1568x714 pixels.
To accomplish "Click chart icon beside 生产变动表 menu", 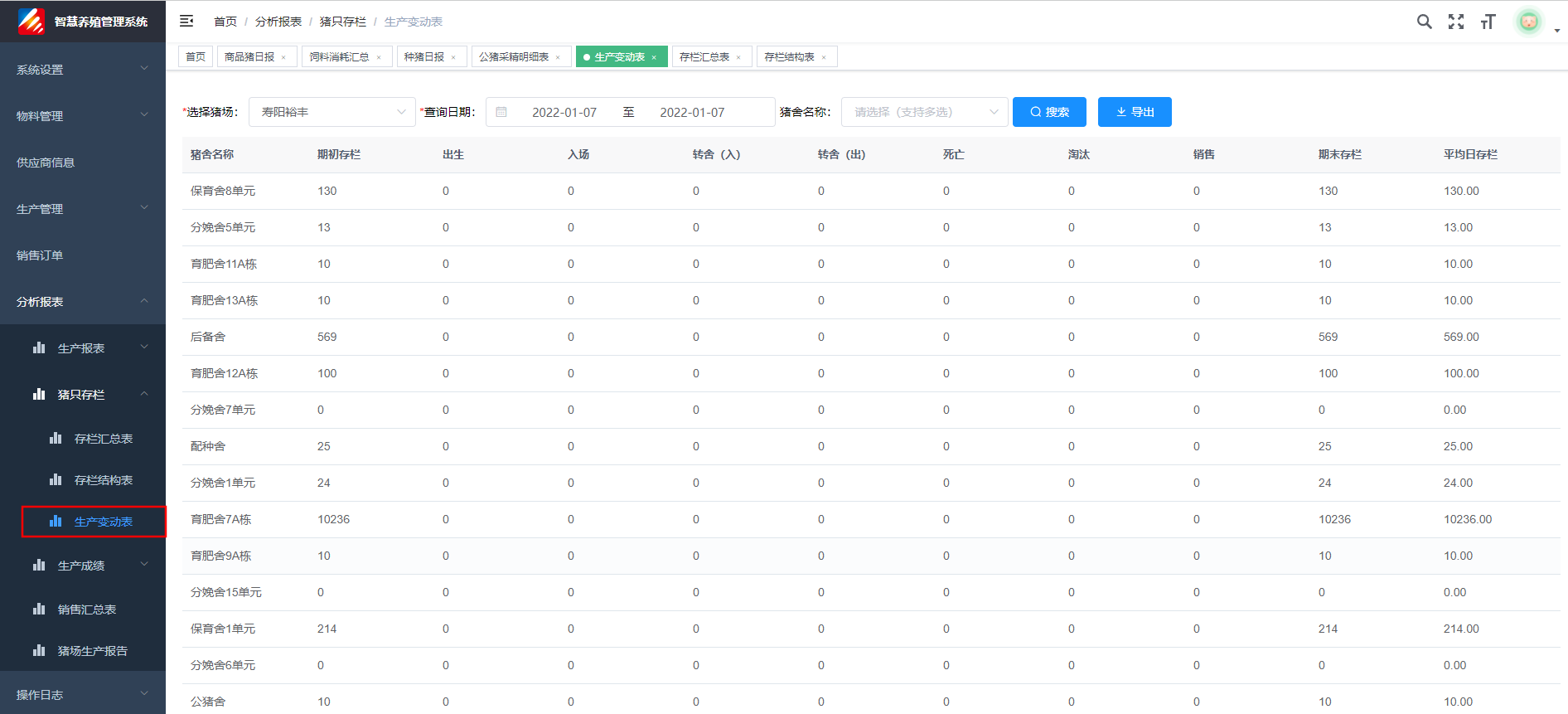I will point(56,521).
